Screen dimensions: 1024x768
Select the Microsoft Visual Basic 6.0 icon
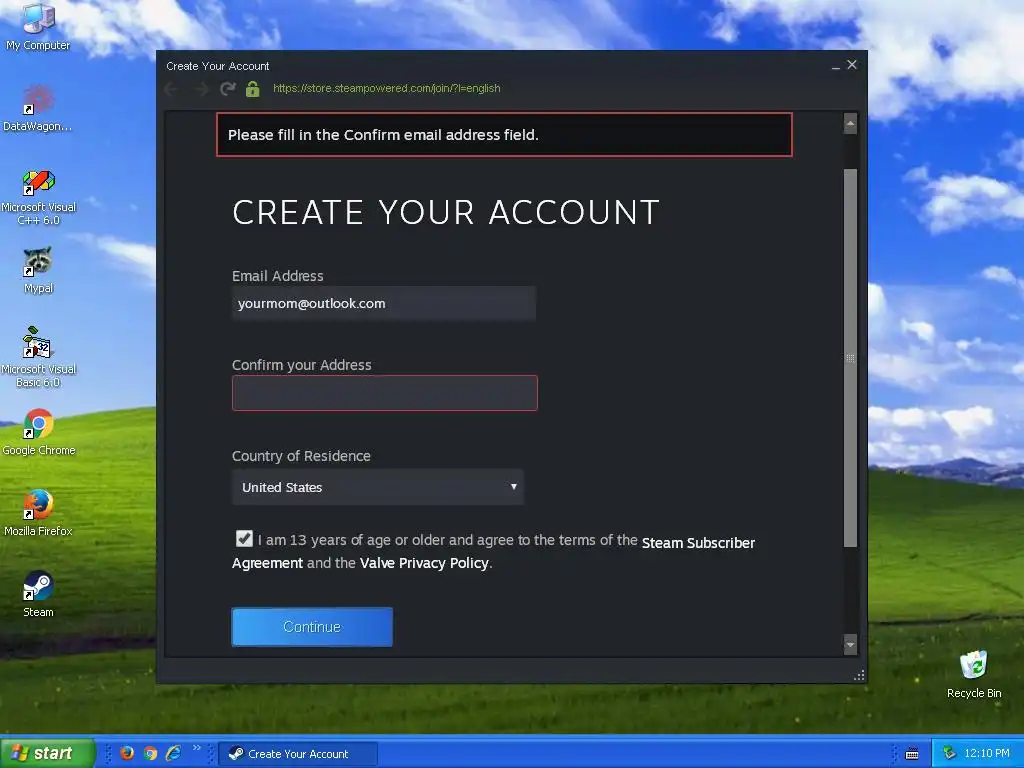[x=38, y=357]
